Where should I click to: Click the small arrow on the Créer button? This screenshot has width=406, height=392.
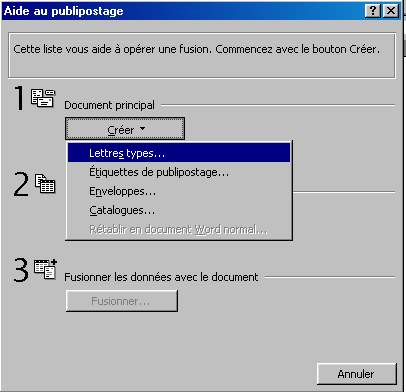(x=142, y=128)
